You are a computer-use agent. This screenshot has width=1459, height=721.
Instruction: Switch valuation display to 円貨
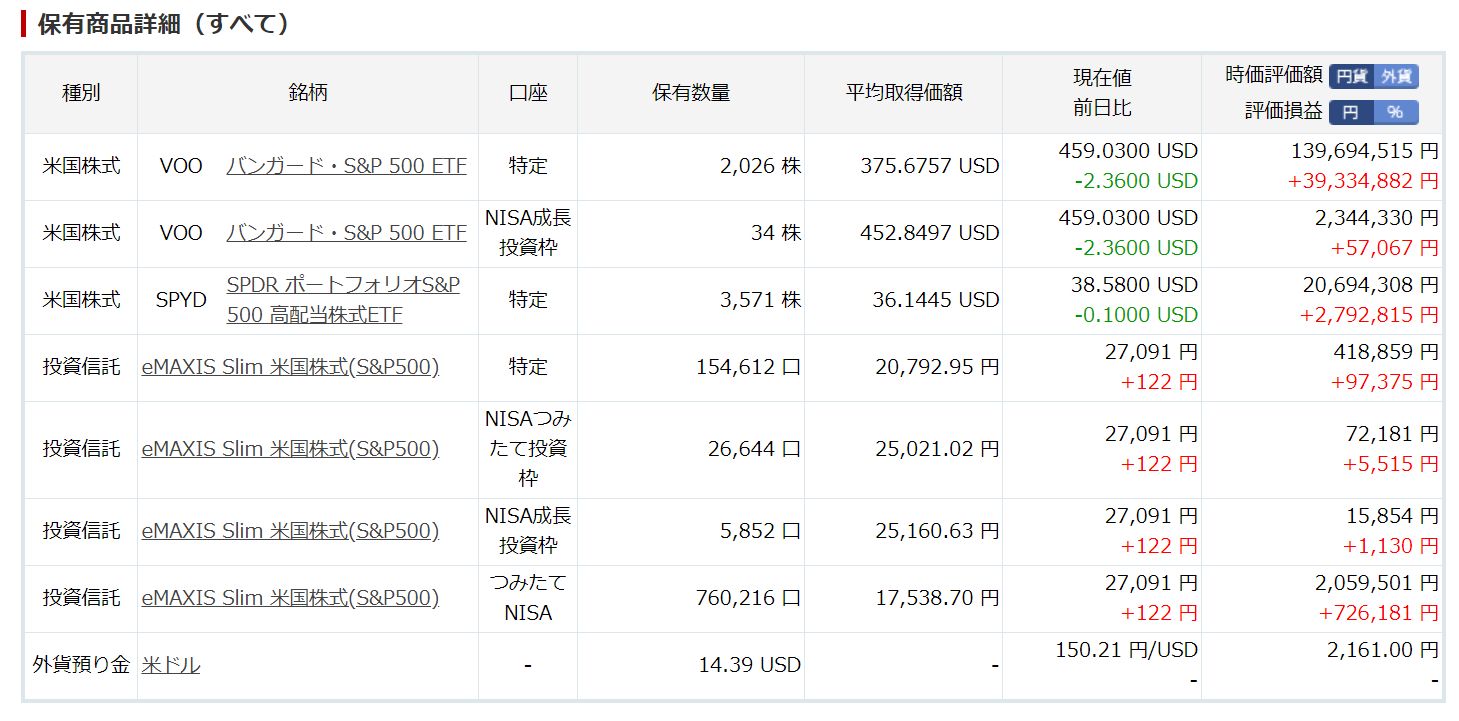click(1351, 76)
